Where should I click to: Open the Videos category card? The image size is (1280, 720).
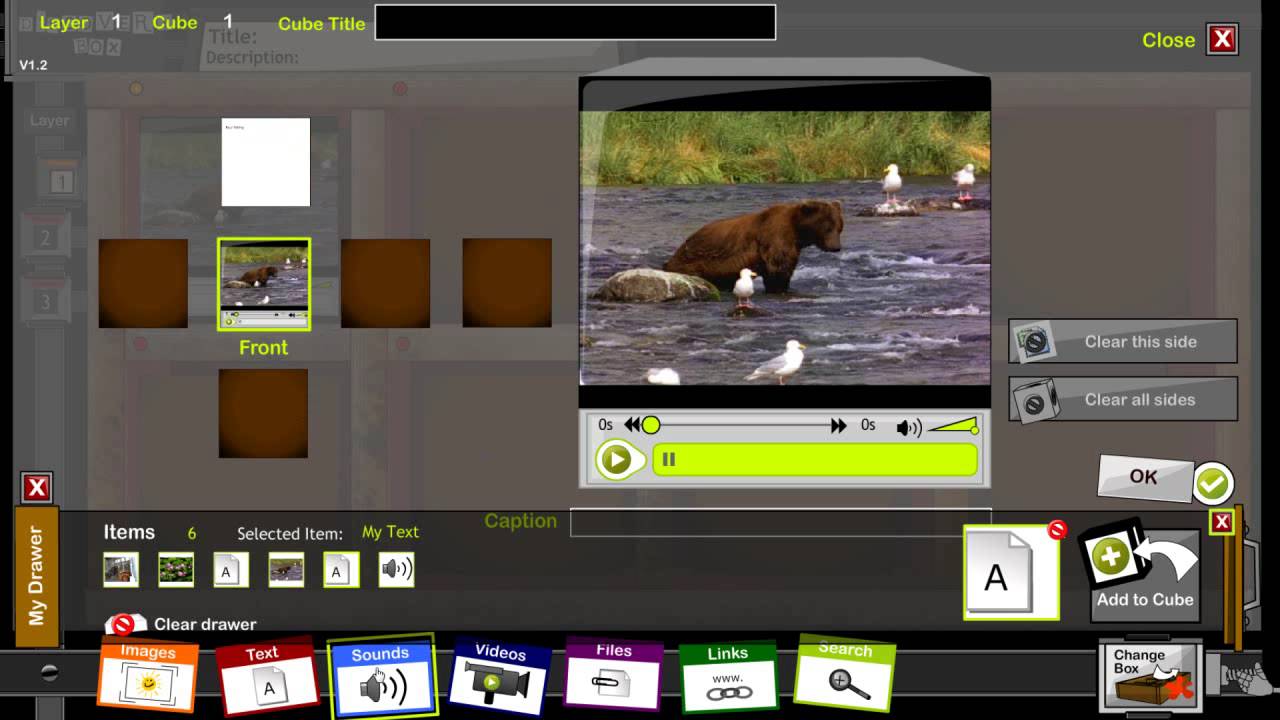coord(499,675)
